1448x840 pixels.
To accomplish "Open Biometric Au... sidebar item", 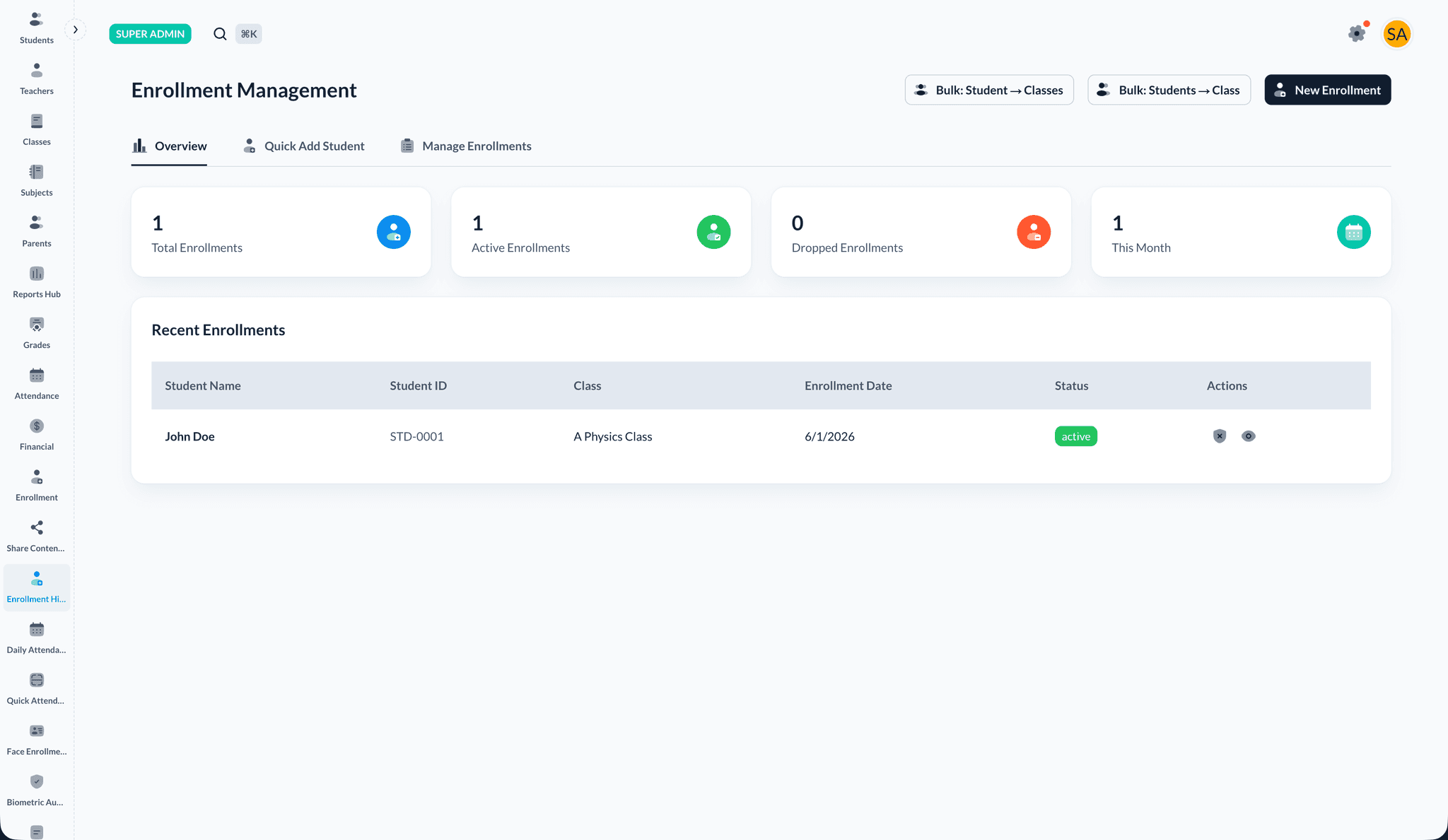I will tap(37, 791).
